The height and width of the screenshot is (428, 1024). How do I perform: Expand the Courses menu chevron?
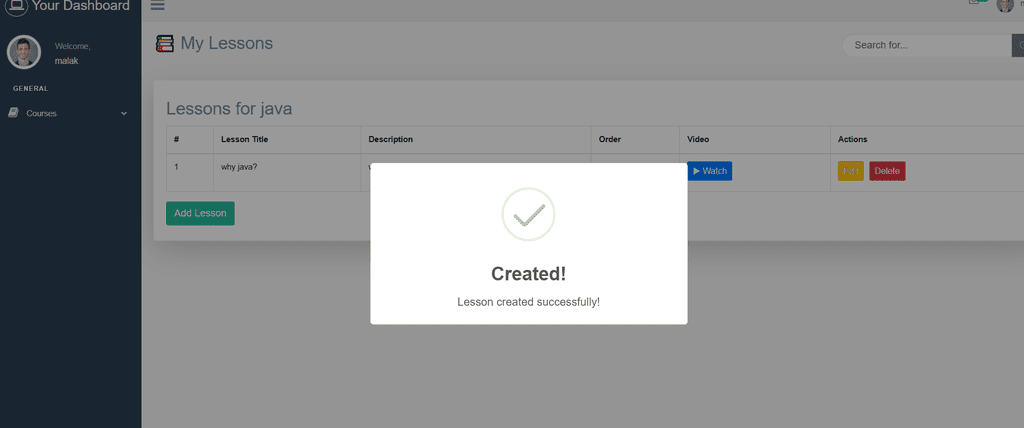[x=124, y=114]
